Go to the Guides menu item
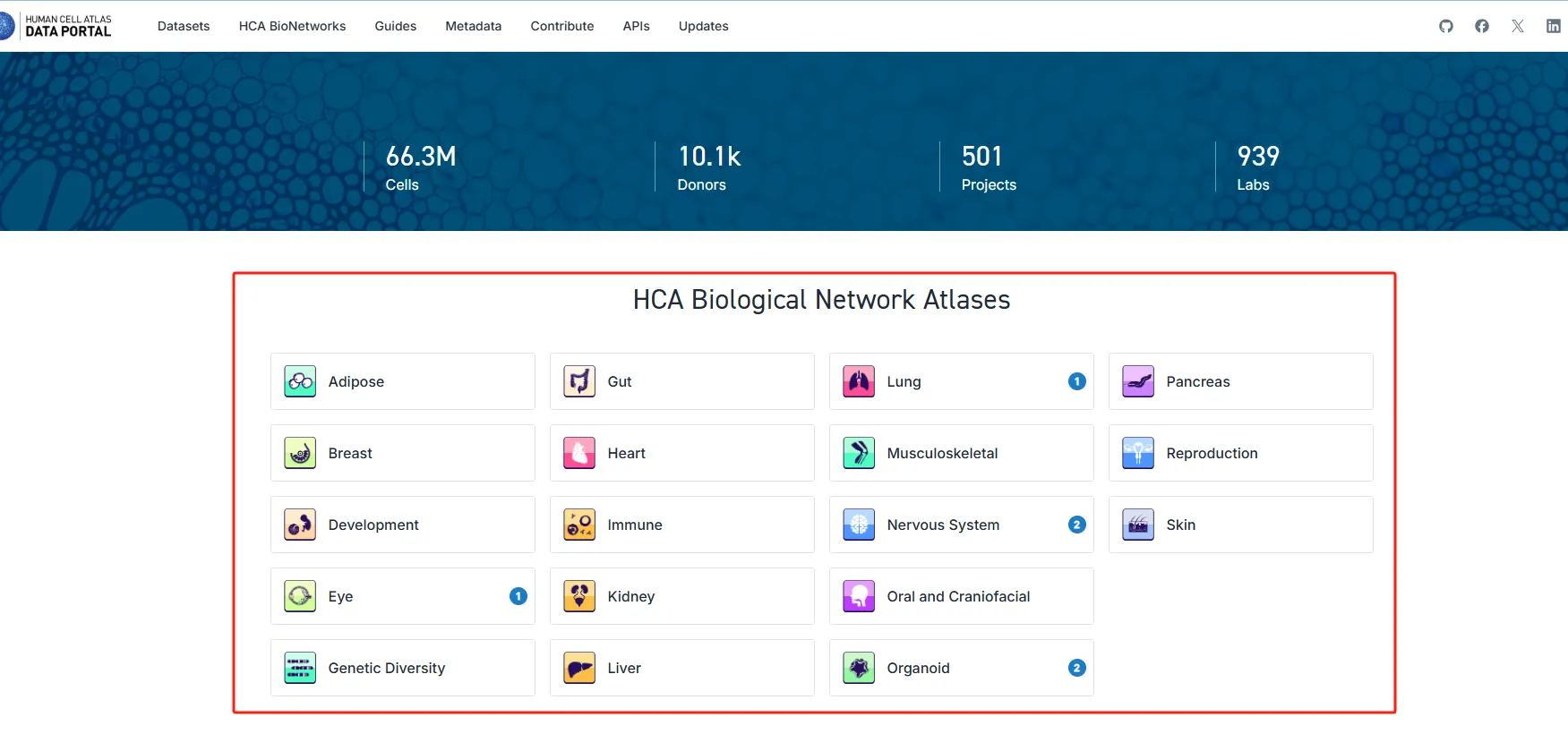Screen dimensions: 1568x734 (x=395, y=26)
